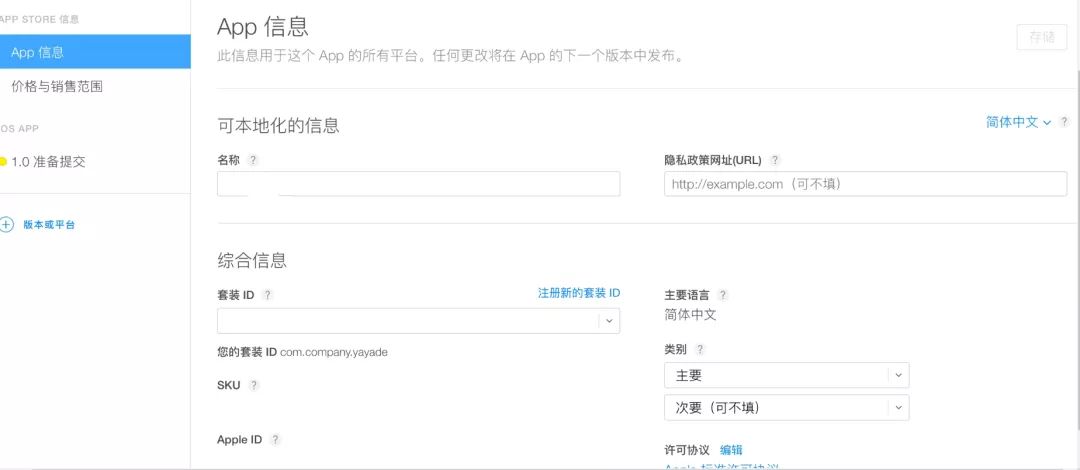This screenshot has width=1080, height=470.
Task: Click the 版本或平台 link
Action: pyautogui.click(x=49, y=225)
